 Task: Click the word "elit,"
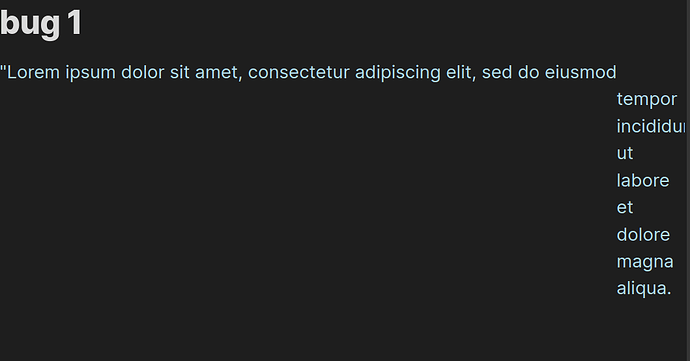(461, 73)
